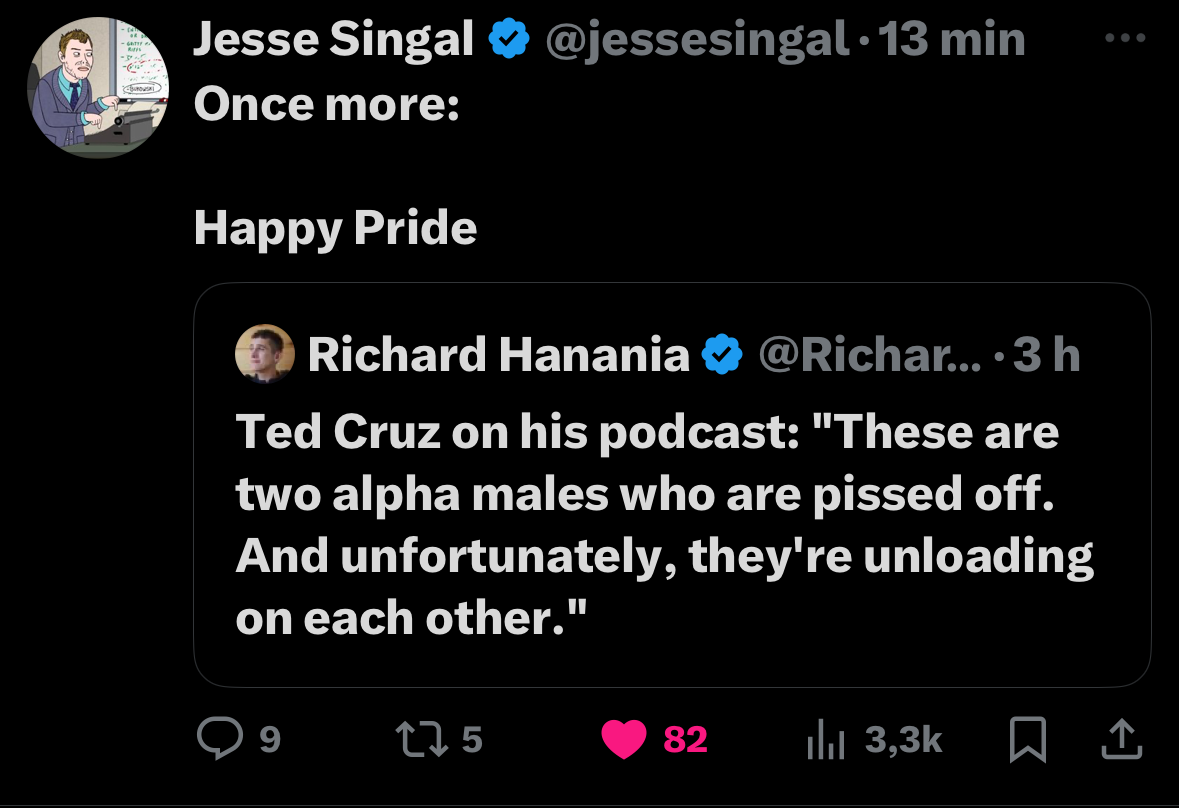Open the three-dot more menu

coord(1126,38)
